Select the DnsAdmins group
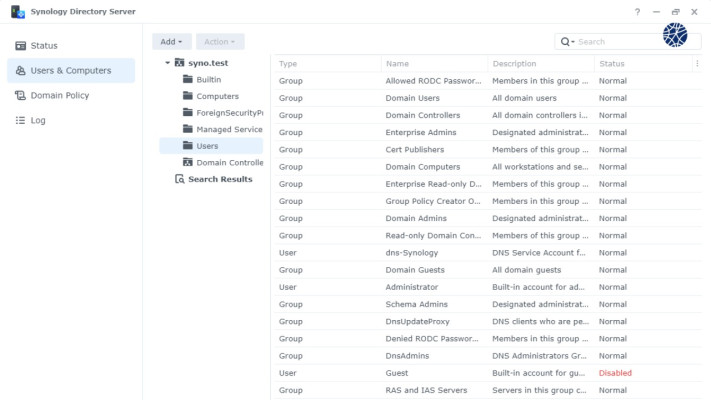Viewport: 711px width, 400px height. tap(488, 357)
